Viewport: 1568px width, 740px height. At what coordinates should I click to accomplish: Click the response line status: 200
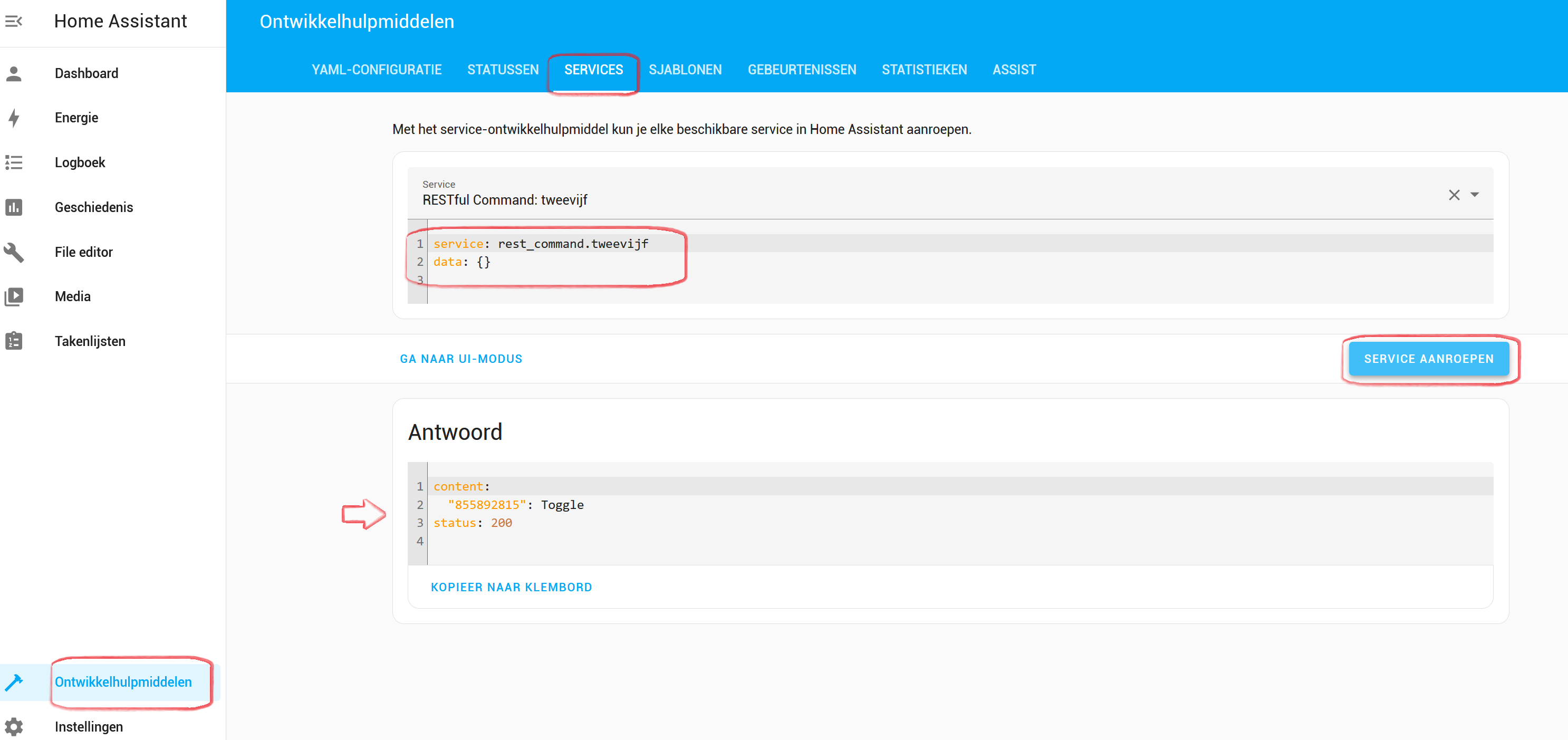[x=473, y=523]
